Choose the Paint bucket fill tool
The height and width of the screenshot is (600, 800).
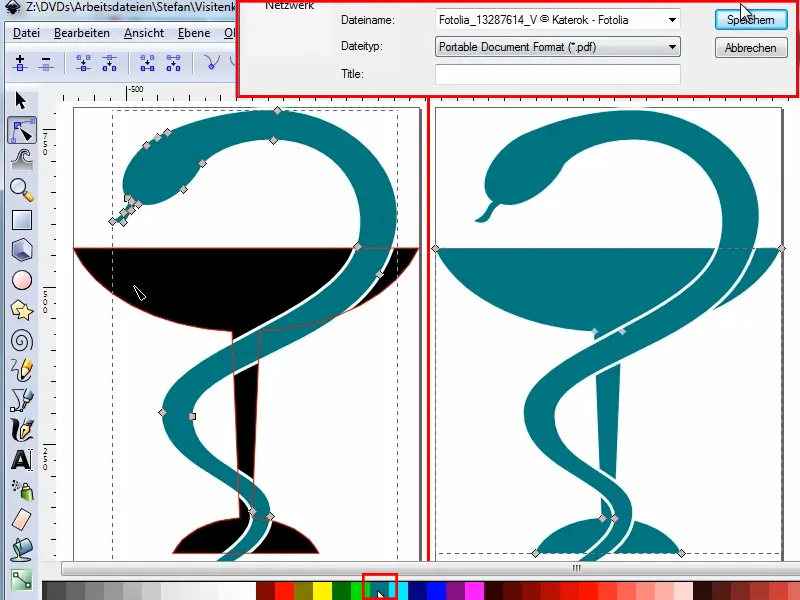[x=22, y=549]
